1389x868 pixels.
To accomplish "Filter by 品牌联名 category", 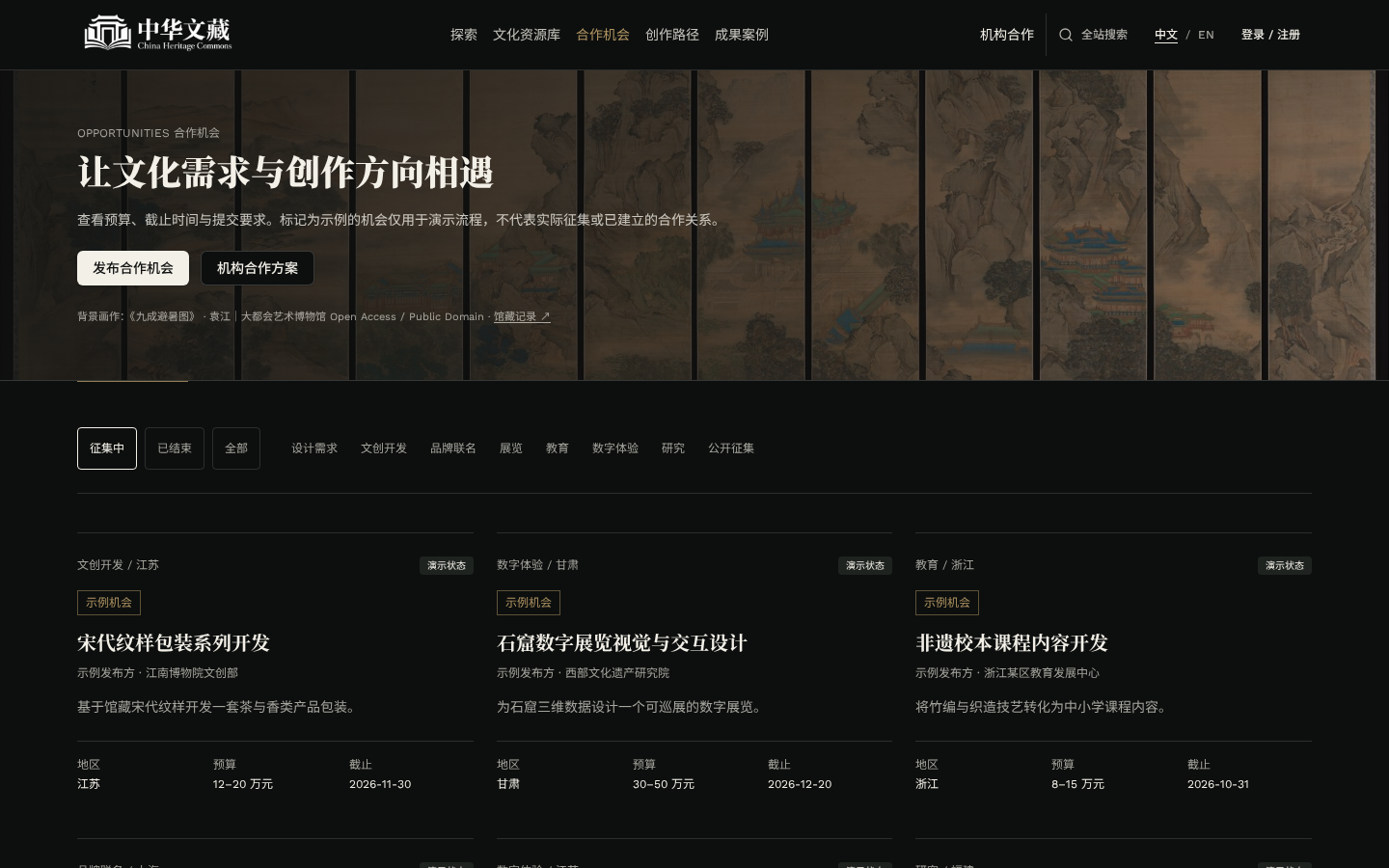I will coord(453,448).
